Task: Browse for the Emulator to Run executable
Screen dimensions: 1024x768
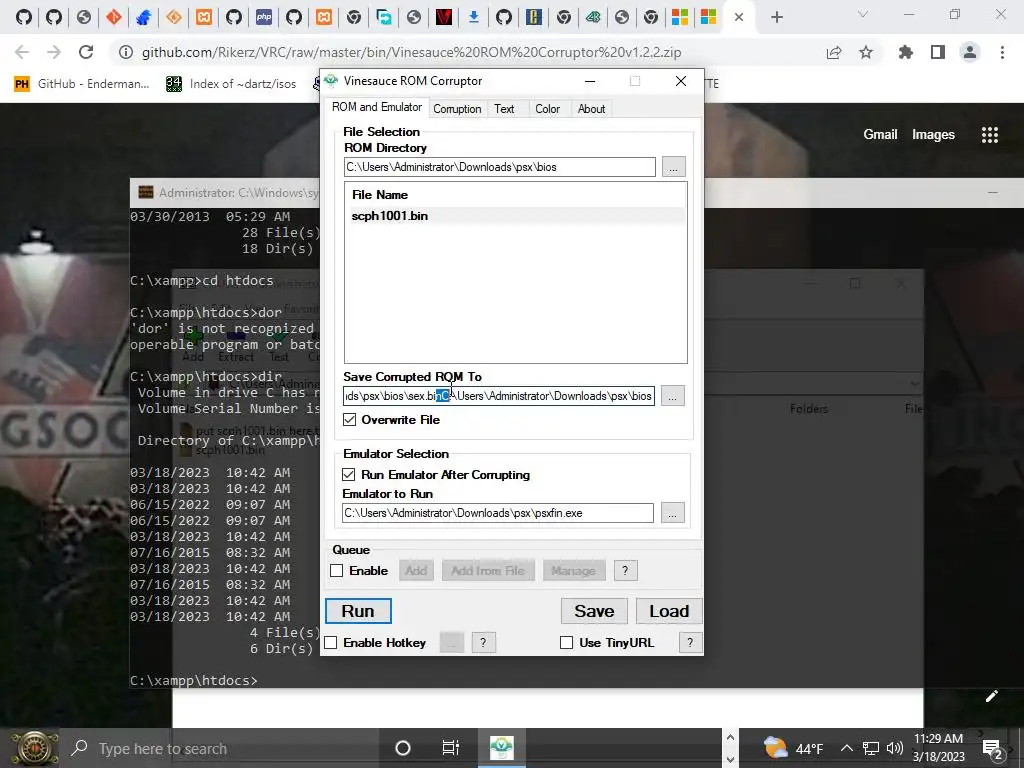Action: coord(673,513)
